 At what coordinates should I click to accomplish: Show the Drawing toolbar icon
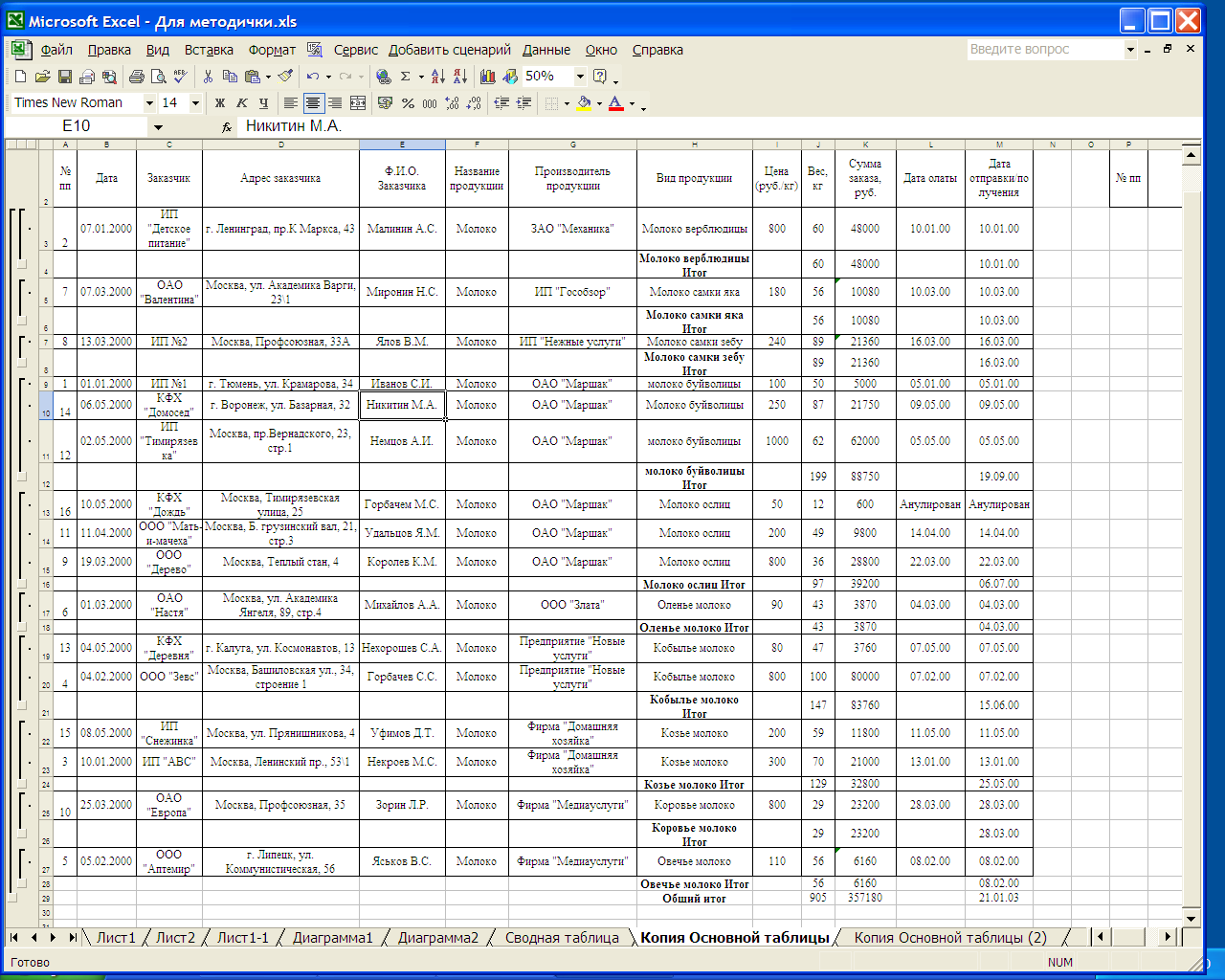pos(510,77)
